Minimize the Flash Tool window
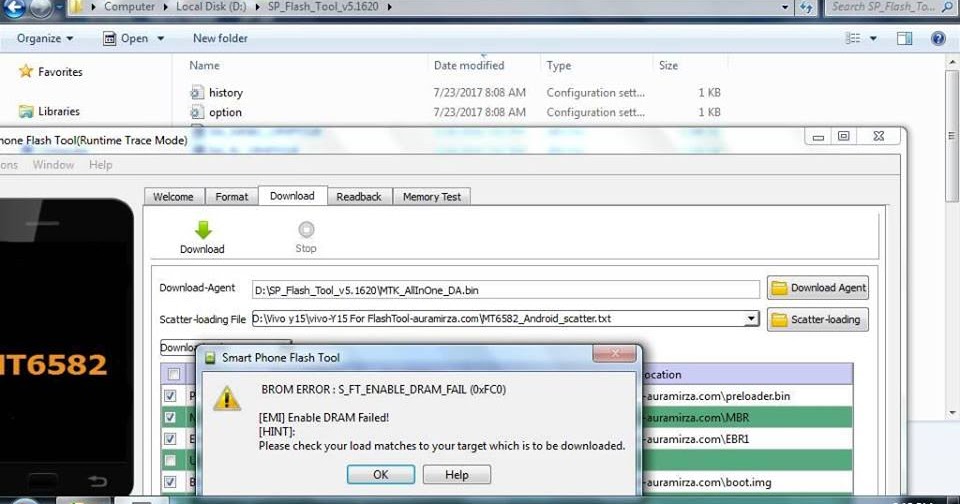The height and width of the screenshot is (504, 960). [x=818, y=137]
